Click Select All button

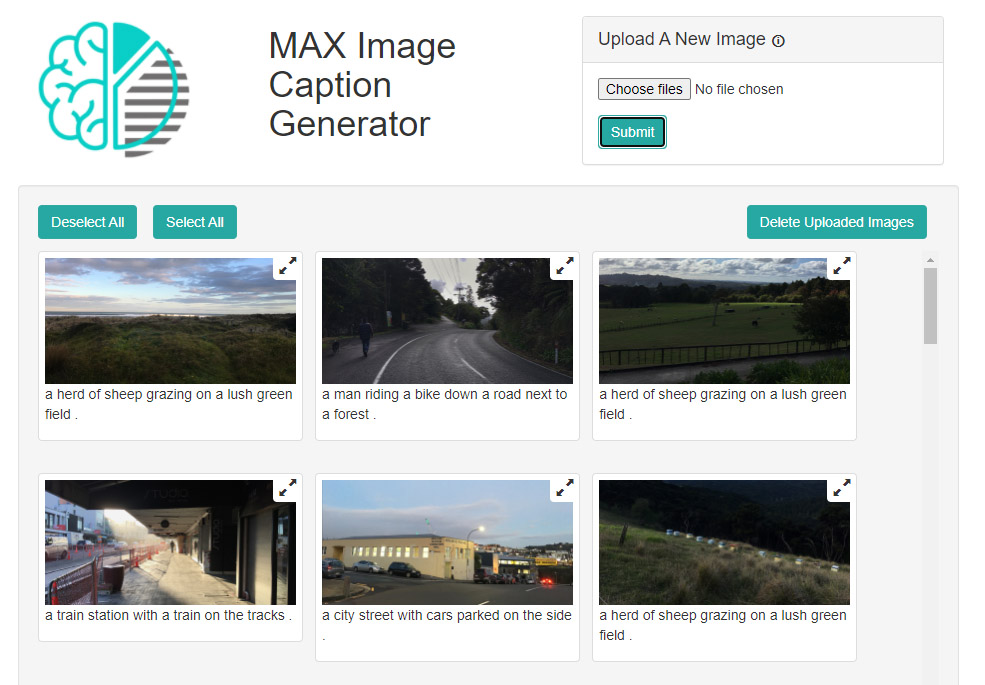[195, 222]
